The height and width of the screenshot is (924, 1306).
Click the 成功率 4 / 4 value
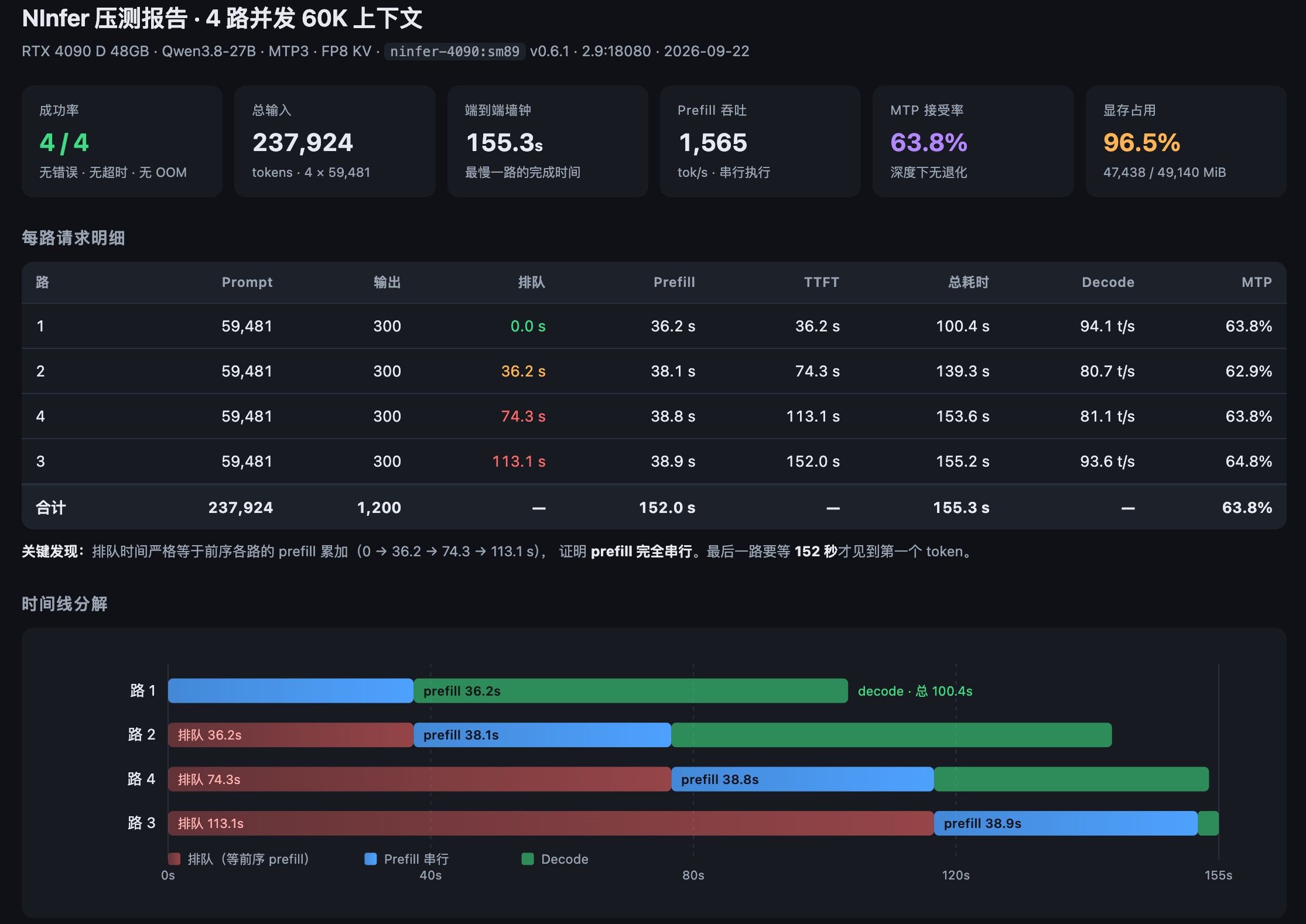pyautogui.click(x=64, y=142)
